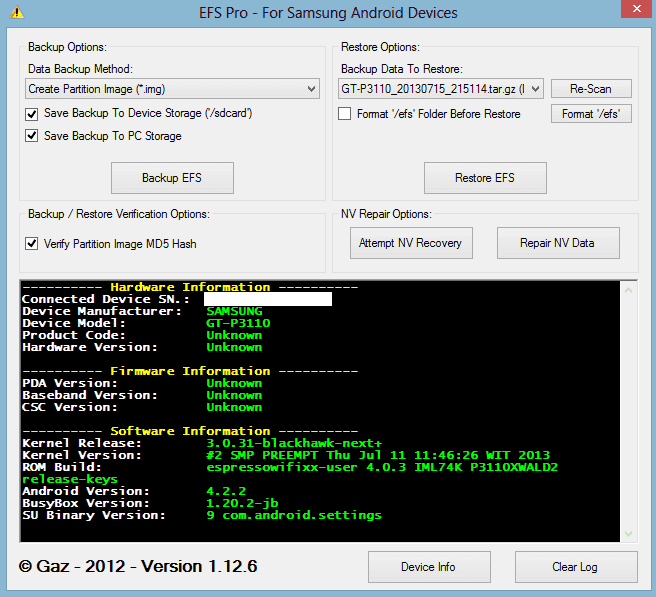Click the Re-Scan button
Image resolution: width=656 pixels, height=597 pixels.
pos(591,89)
